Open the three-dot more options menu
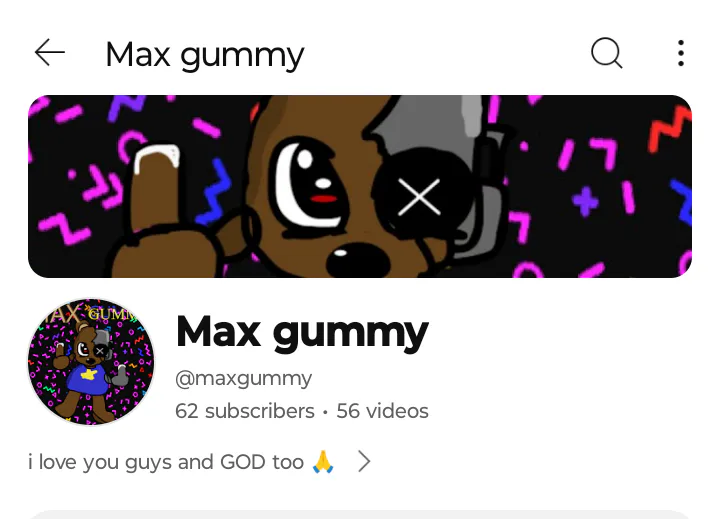 tap(681, 53)
